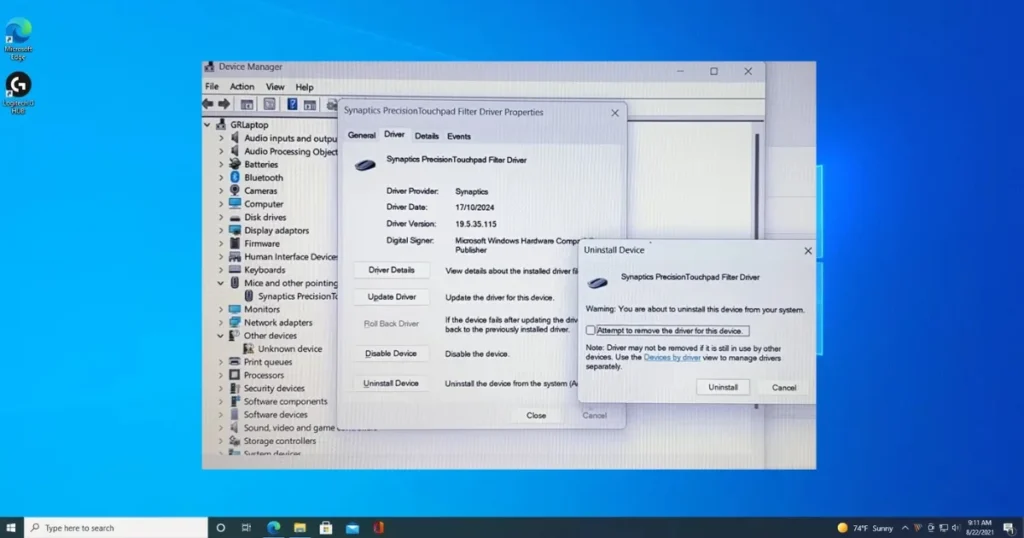The width and height of the screenshot is (1024, 538).
Task: Open the View menu in Device Manager
Action: point(275,86)
